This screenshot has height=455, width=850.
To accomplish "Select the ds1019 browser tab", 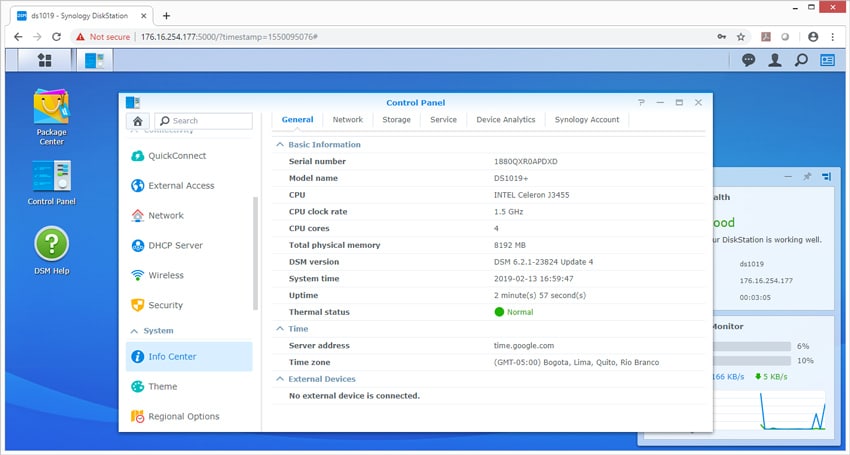I will (x=81, y=16).
